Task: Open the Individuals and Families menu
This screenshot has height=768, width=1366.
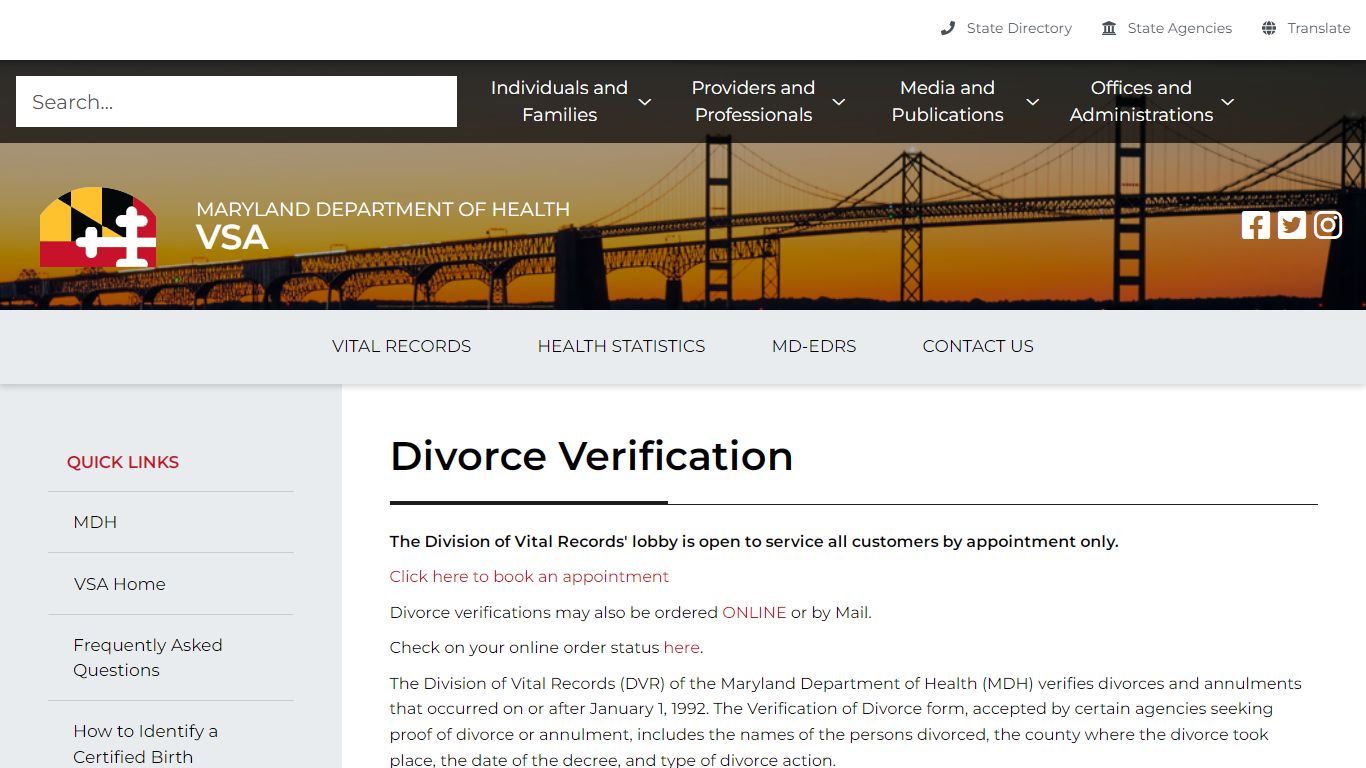Action: pos(559,101)
